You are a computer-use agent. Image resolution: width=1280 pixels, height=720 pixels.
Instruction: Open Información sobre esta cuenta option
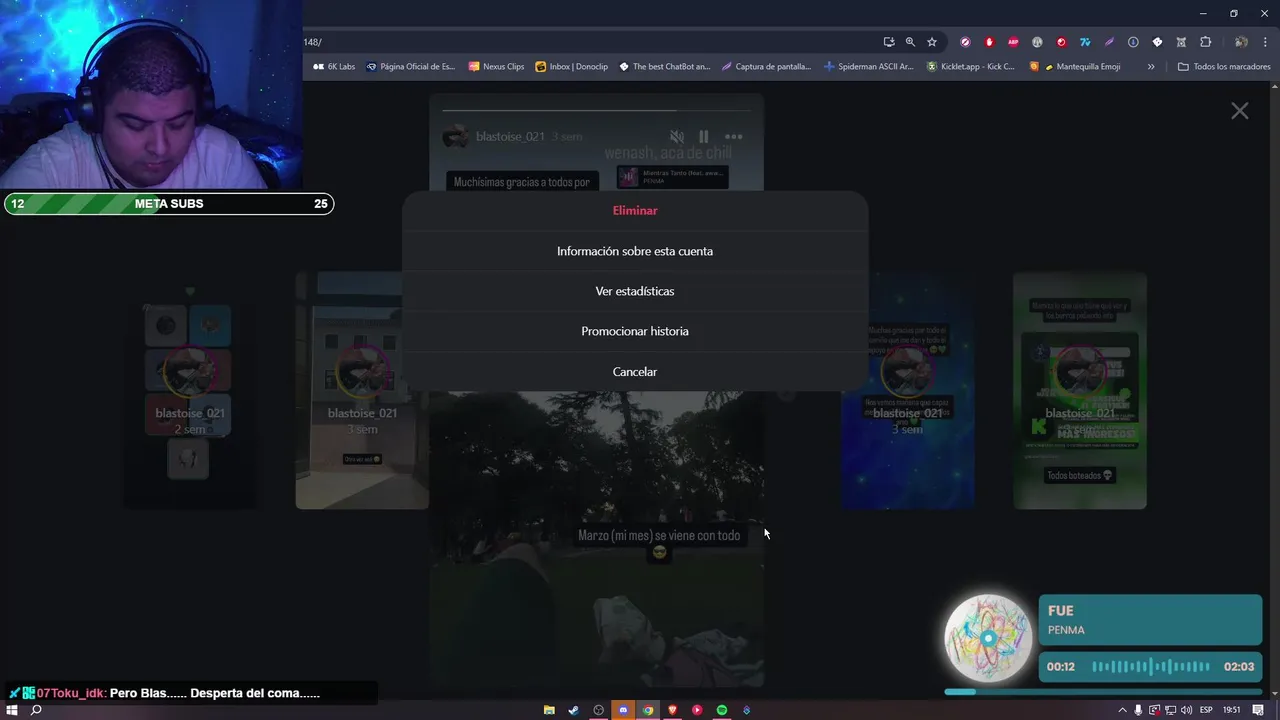(x=635, y=251)
